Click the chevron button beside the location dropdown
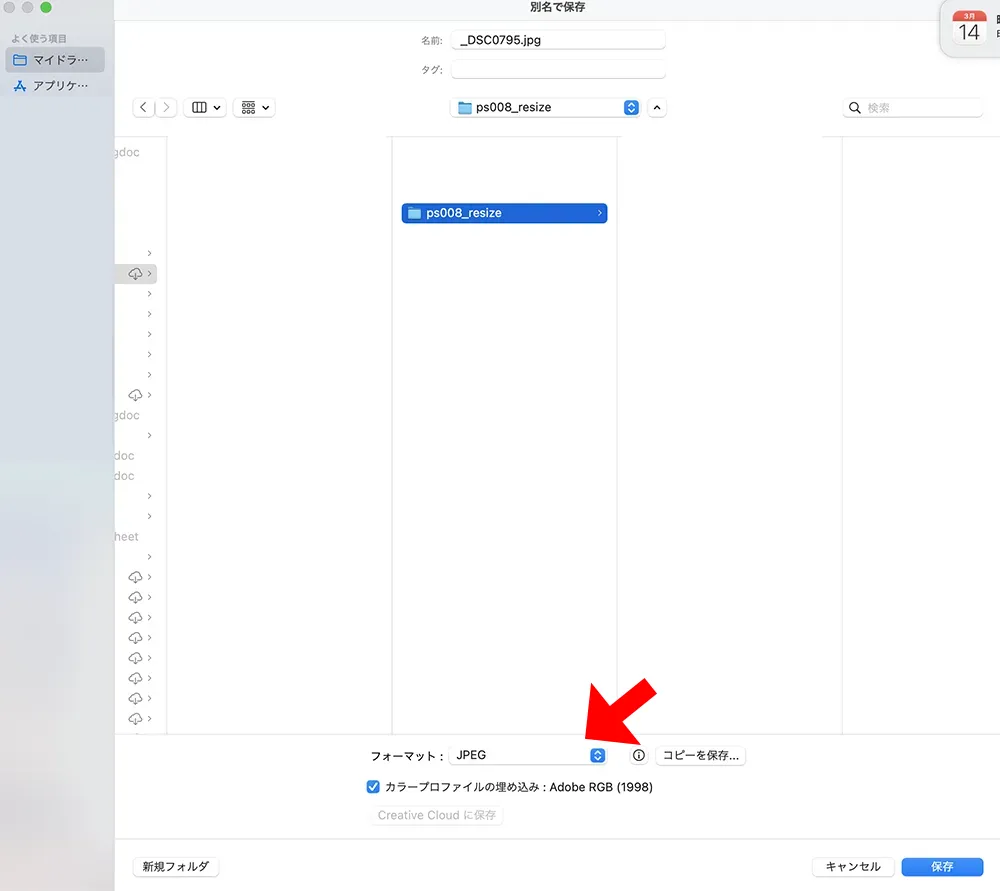Image resolution: width=1000 pixels, height=891 pixels. (x=657, y=107)
